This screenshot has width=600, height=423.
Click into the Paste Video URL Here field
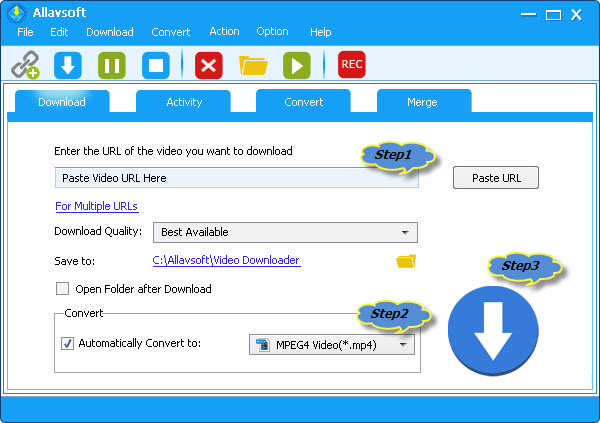pyautogui.click(x=236, y=178)
